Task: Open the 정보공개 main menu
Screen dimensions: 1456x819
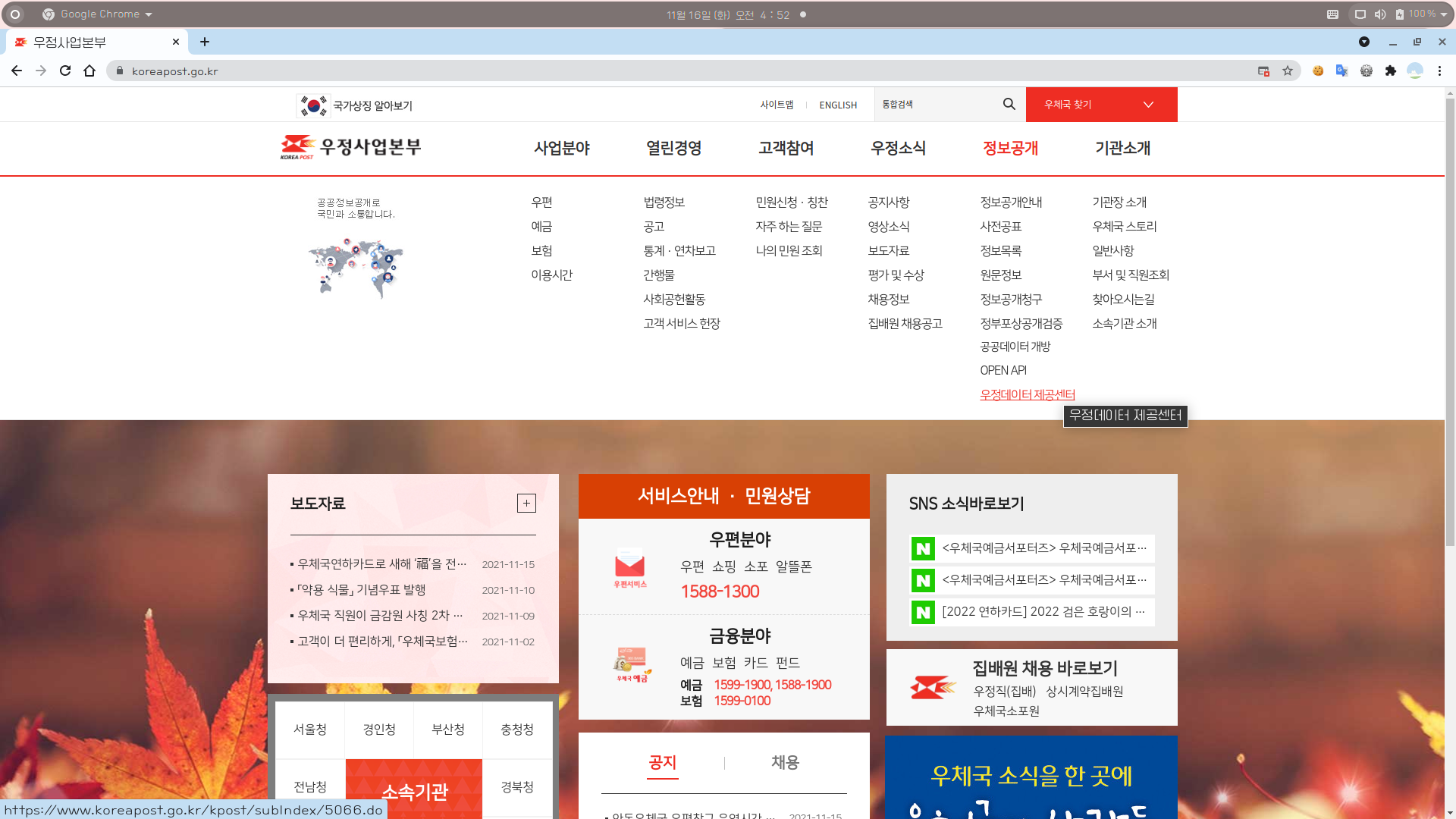Action: click(1010, 148)
